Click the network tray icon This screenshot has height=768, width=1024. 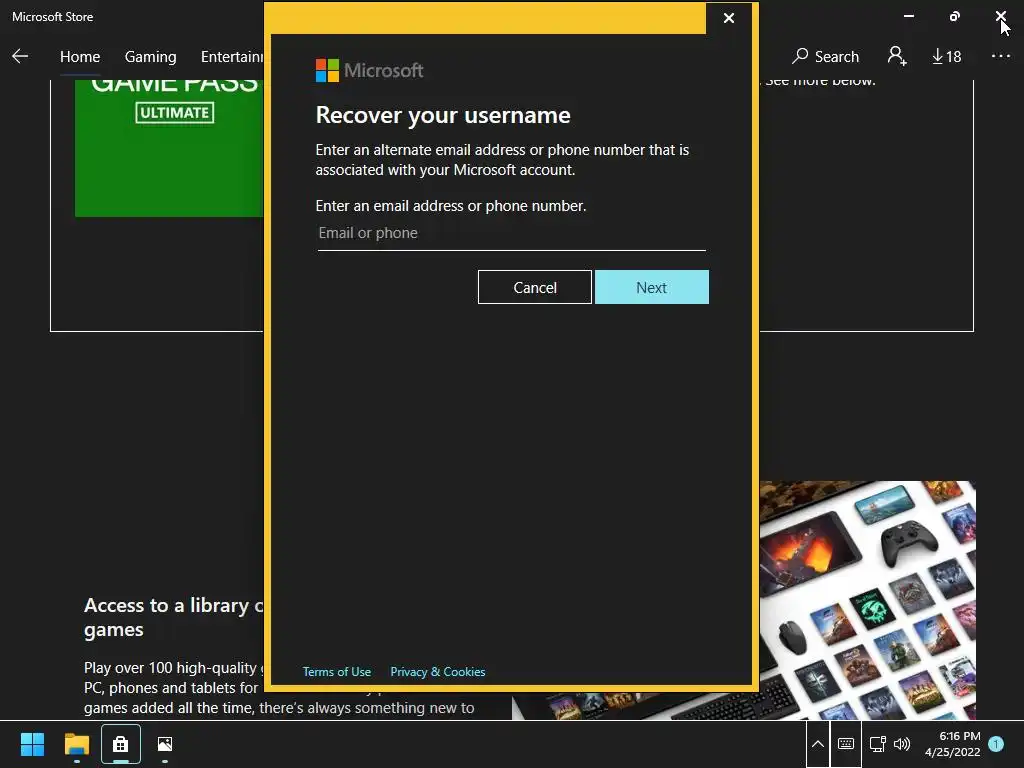(x=878, y=744)
